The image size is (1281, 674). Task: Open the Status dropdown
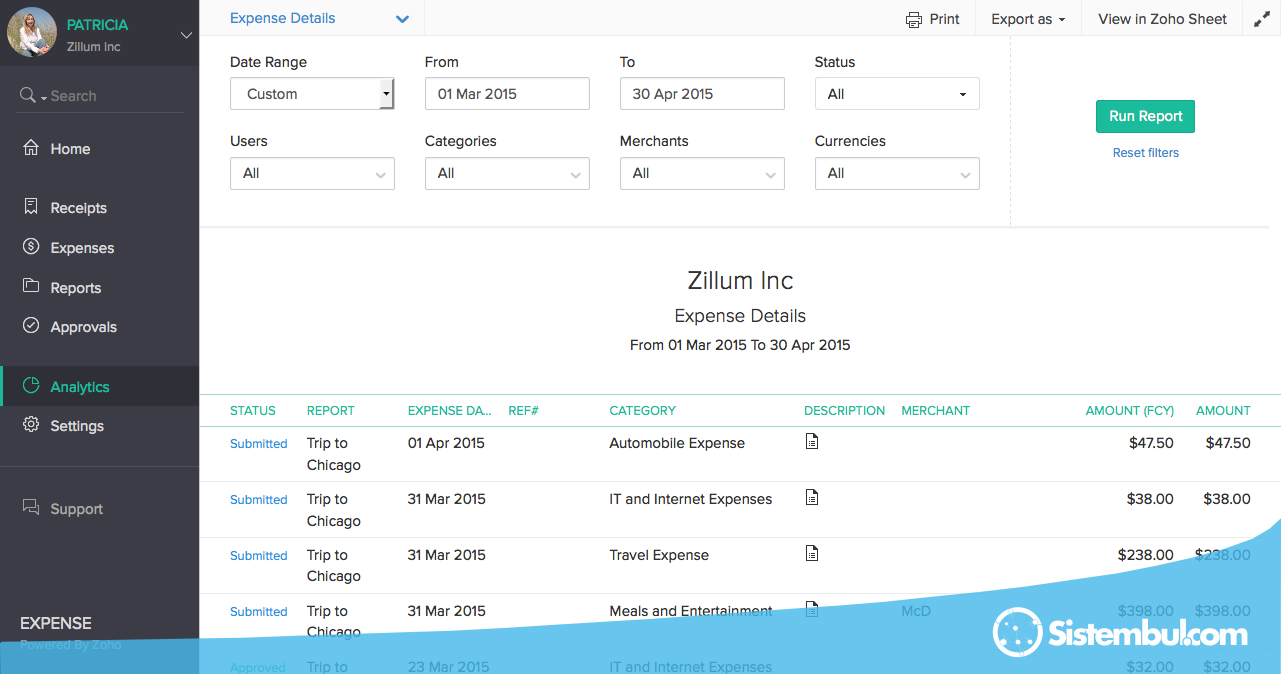click(897, 94)
